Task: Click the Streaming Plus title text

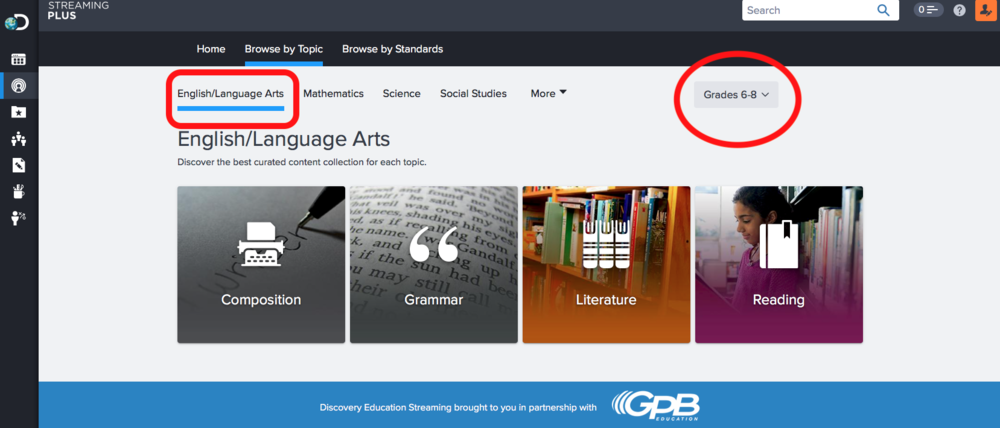Action: point(78,10)
